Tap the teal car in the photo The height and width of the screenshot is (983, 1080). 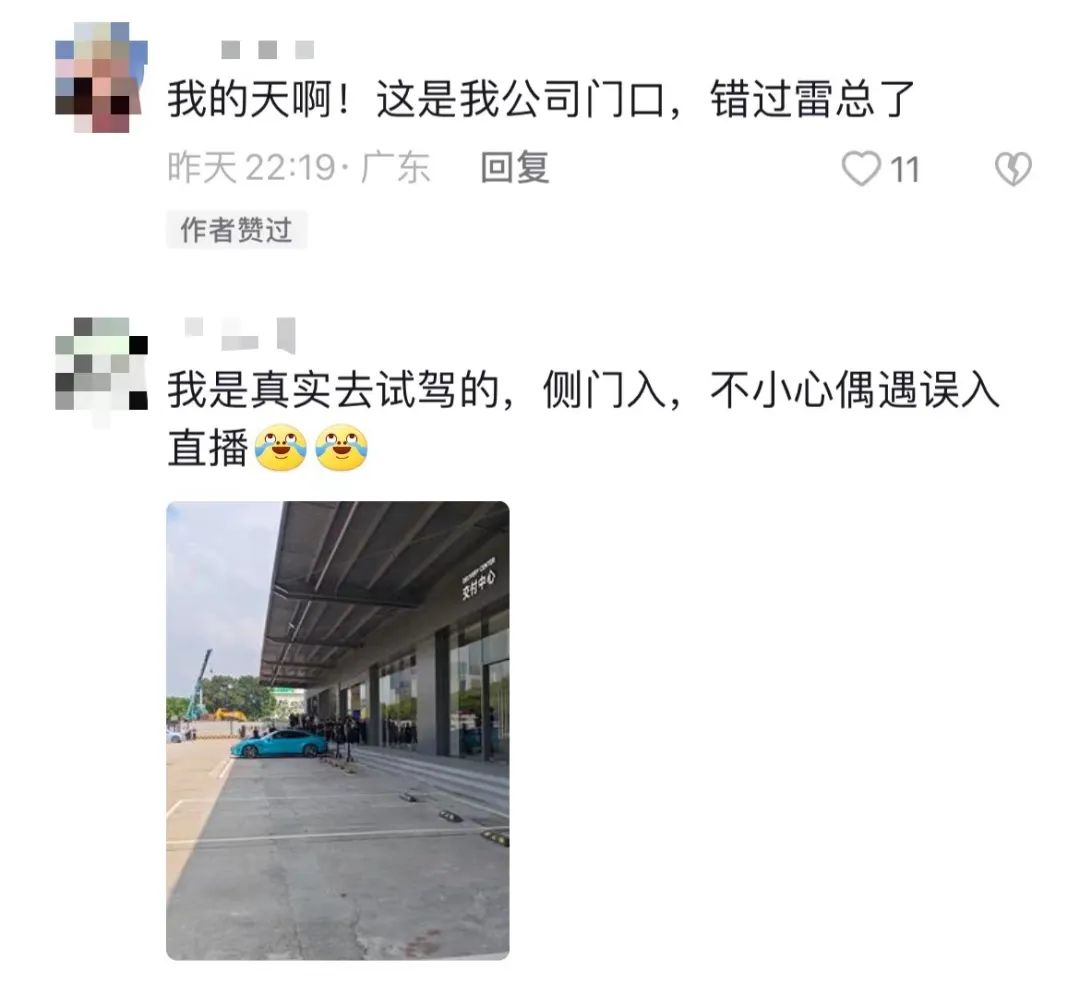279,744
